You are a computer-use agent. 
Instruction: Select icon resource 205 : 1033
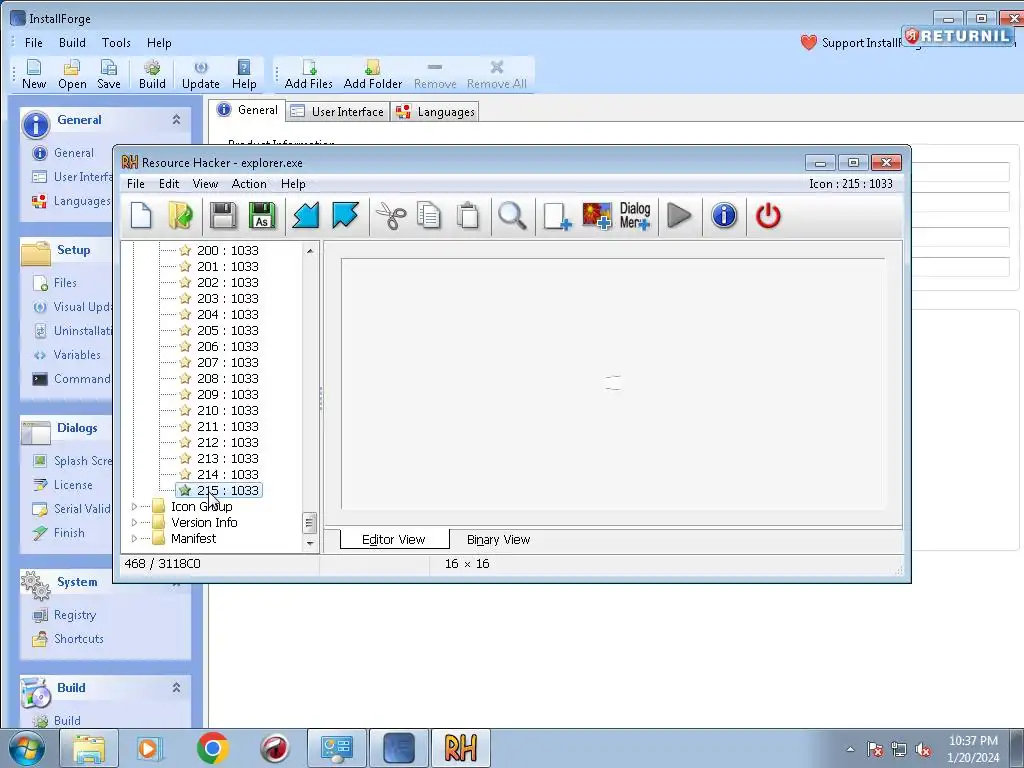click(227, 330)
